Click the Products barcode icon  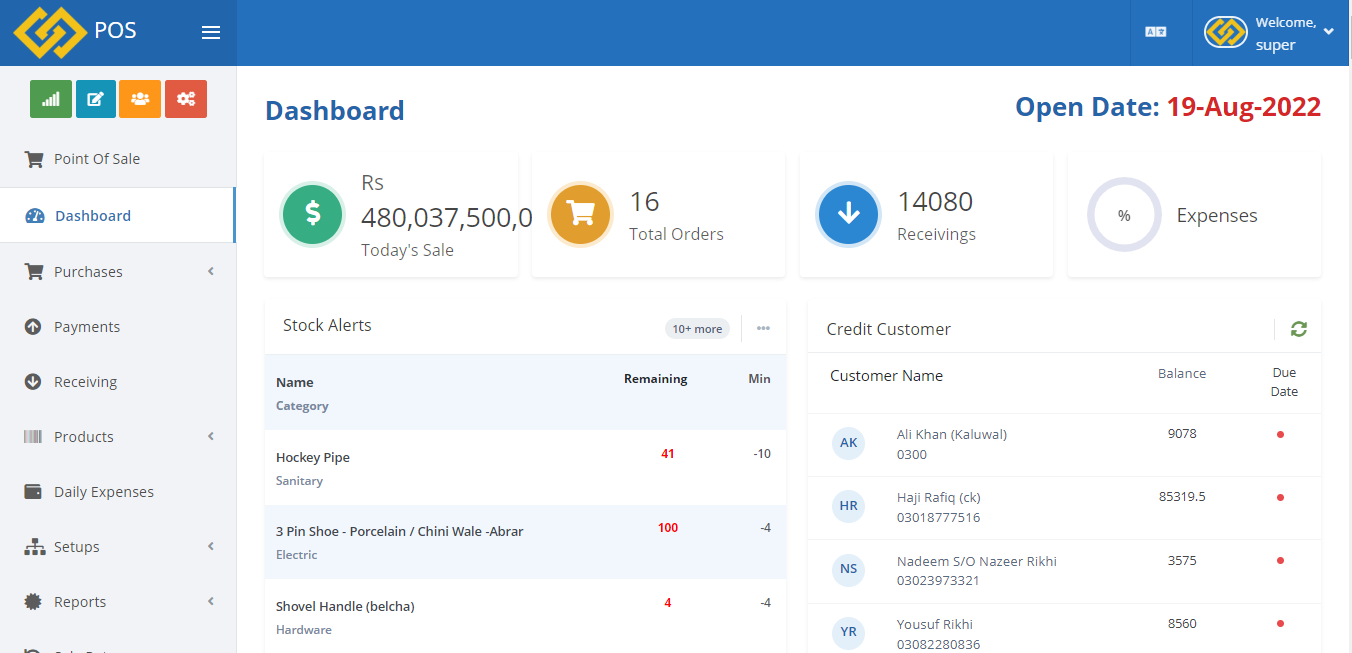click(x=34, y=437)
